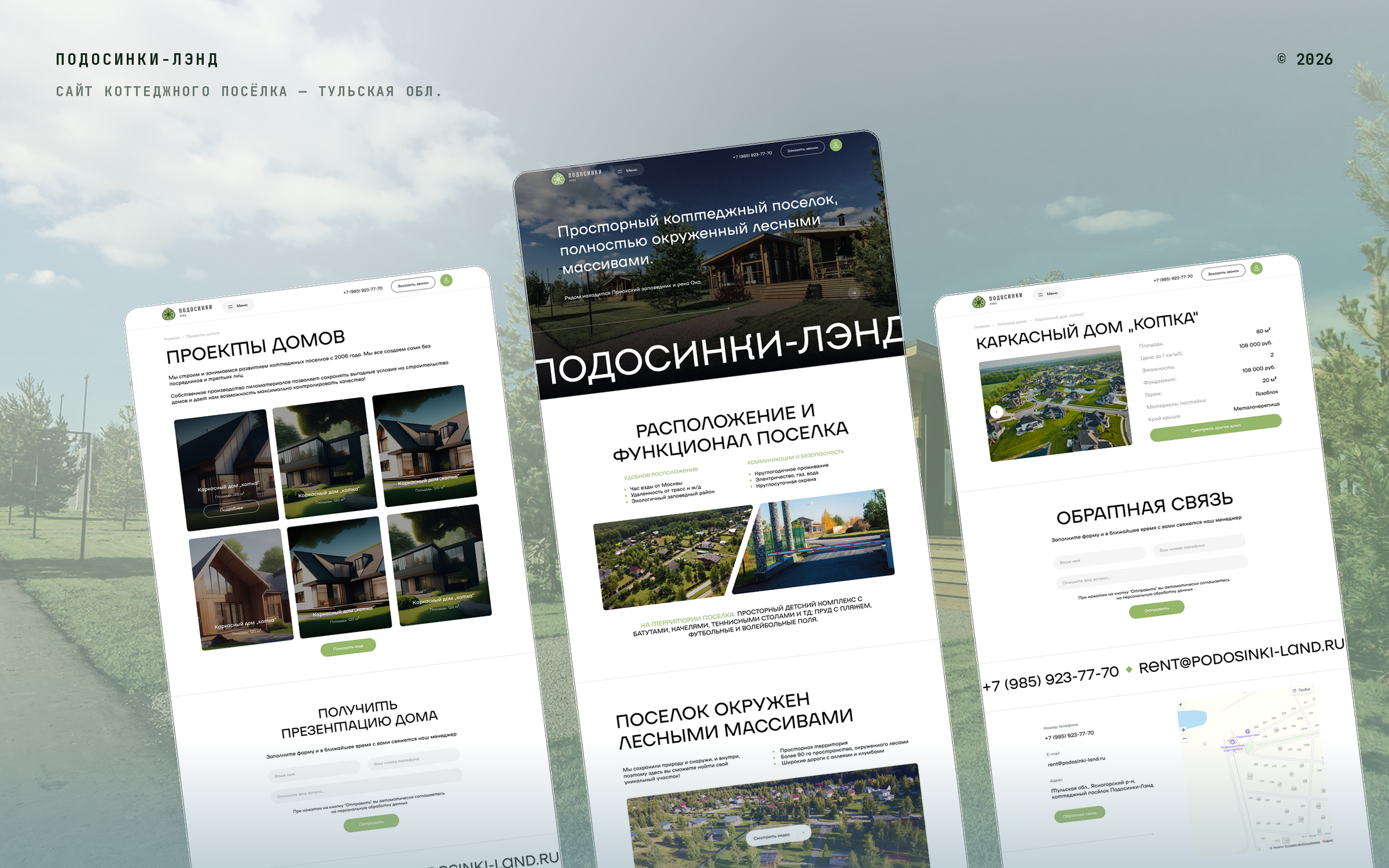Image resolution: width=1389 pixels, height=868 pixels.
Task: Click the hero slider next arrow
Action: click(854, 293)
